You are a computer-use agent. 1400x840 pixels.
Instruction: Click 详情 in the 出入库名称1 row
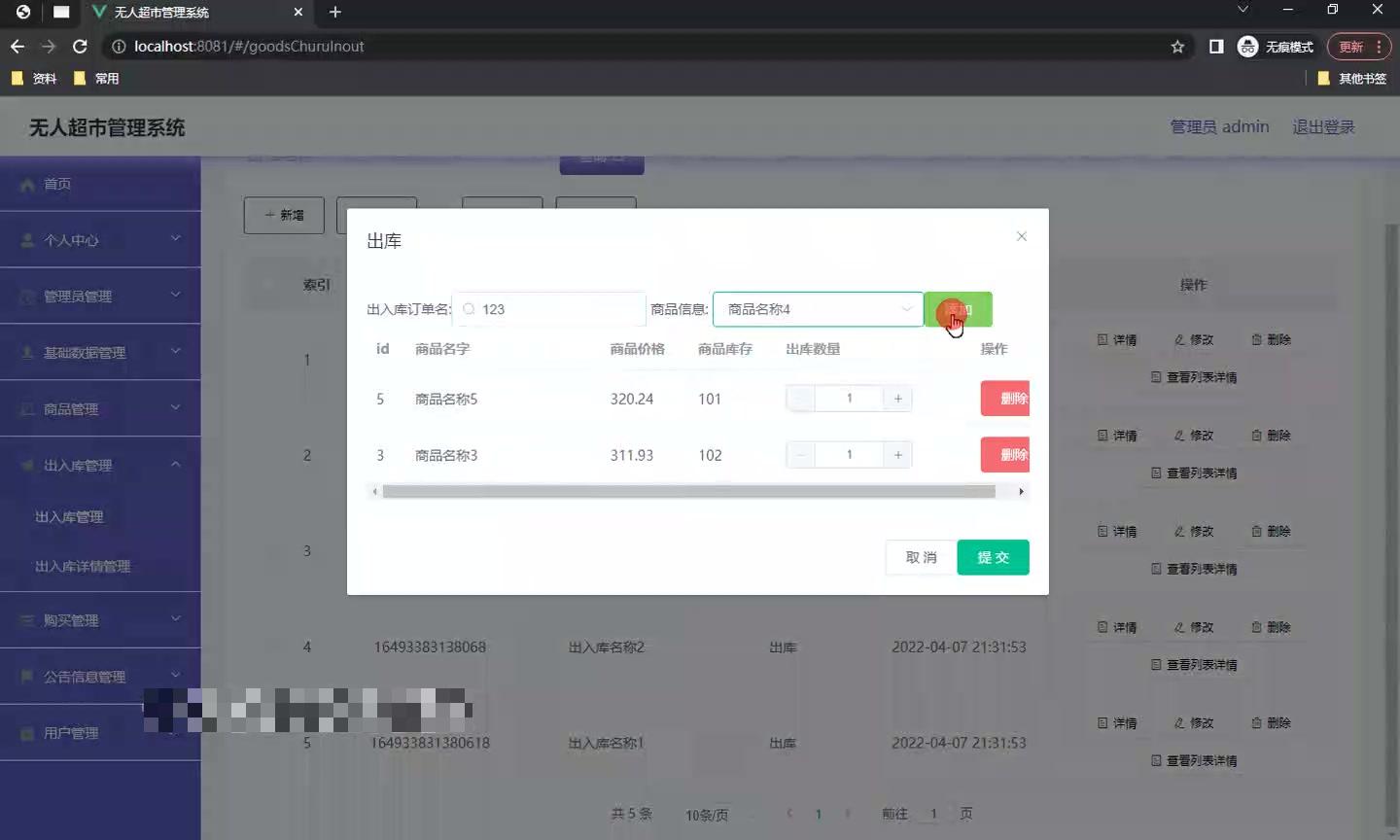[1117, 723]
